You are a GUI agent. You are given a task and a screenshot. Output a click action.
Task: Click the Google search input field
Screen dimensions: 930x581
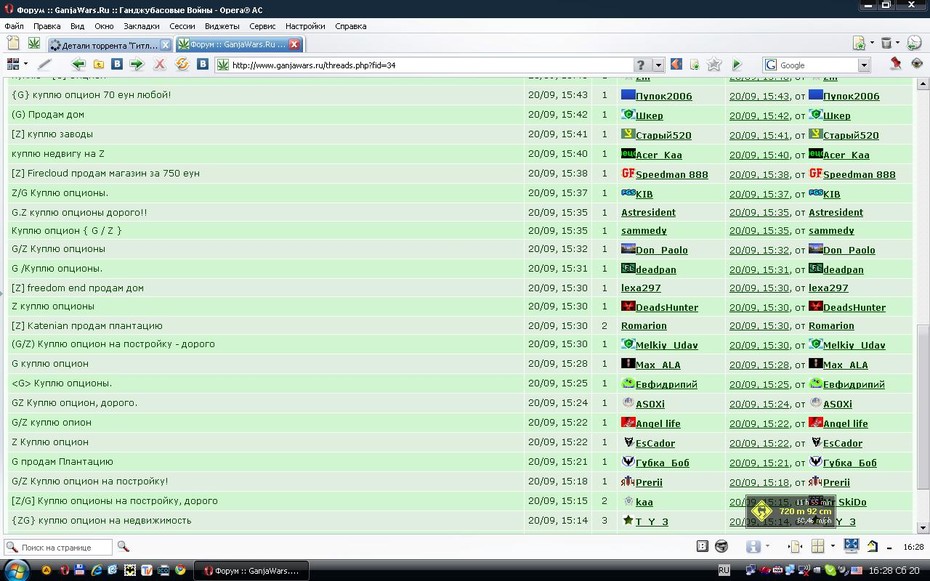(817, 65)
